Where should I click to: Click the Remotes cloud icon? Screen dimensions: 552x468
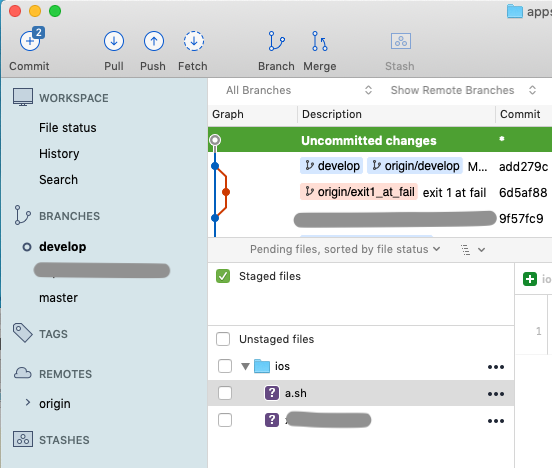(x=23, y=373)
